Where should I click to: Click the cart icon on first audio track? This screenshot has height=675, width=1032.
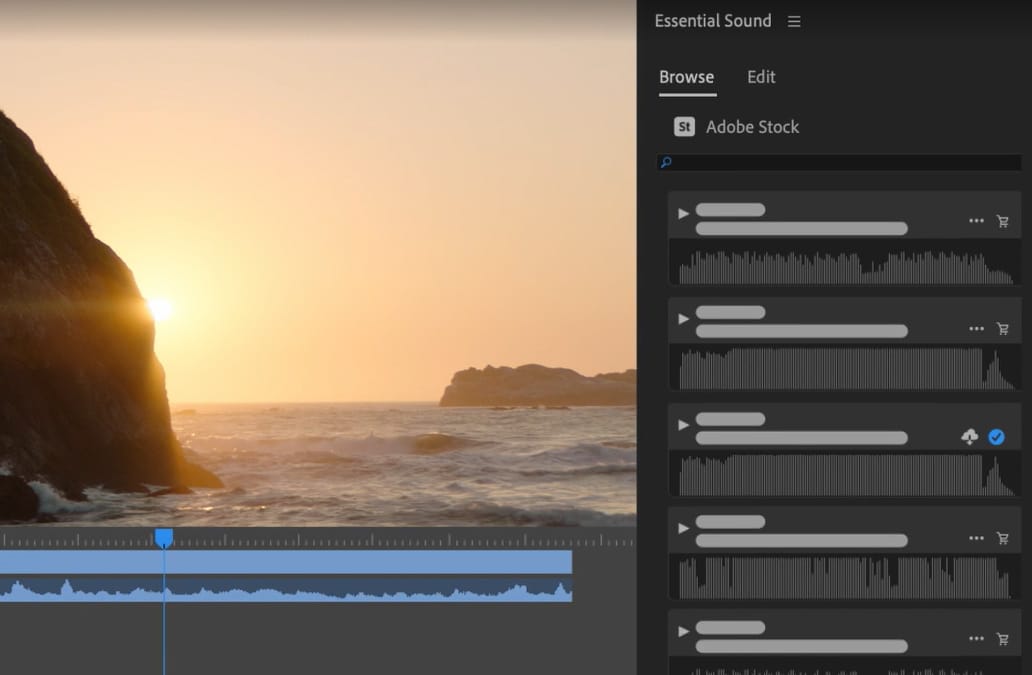[1002, 221]
